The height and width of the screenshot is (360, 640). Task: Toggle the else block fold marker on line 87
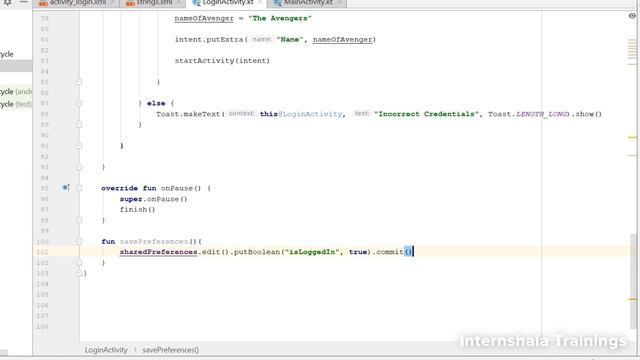point(79,103)
